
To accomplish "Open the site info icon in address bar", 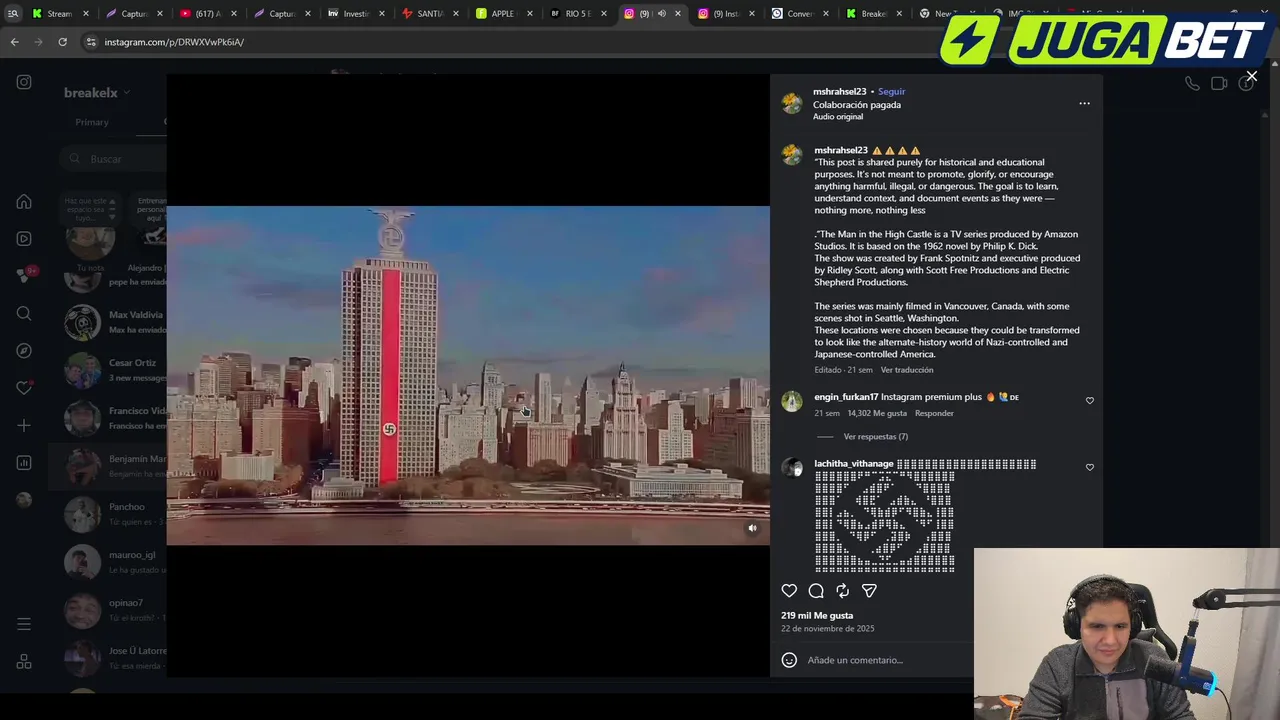I will (91, 42).
